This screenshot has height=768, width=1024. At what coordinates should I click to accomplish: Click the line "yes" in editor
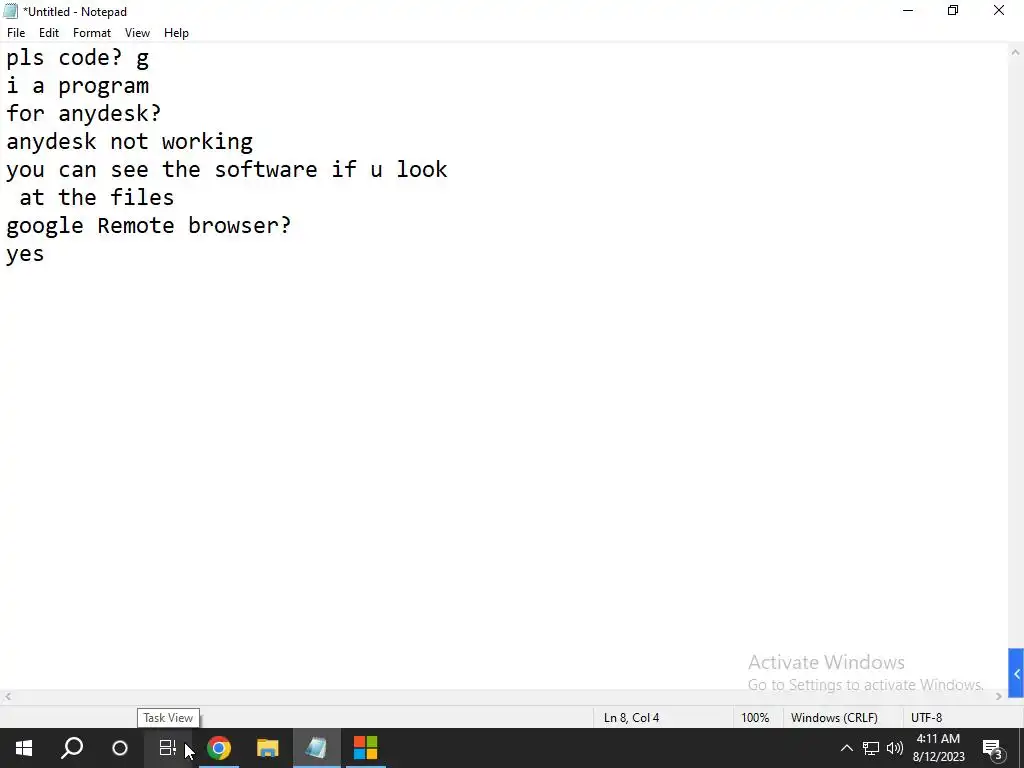click(25, 254)
